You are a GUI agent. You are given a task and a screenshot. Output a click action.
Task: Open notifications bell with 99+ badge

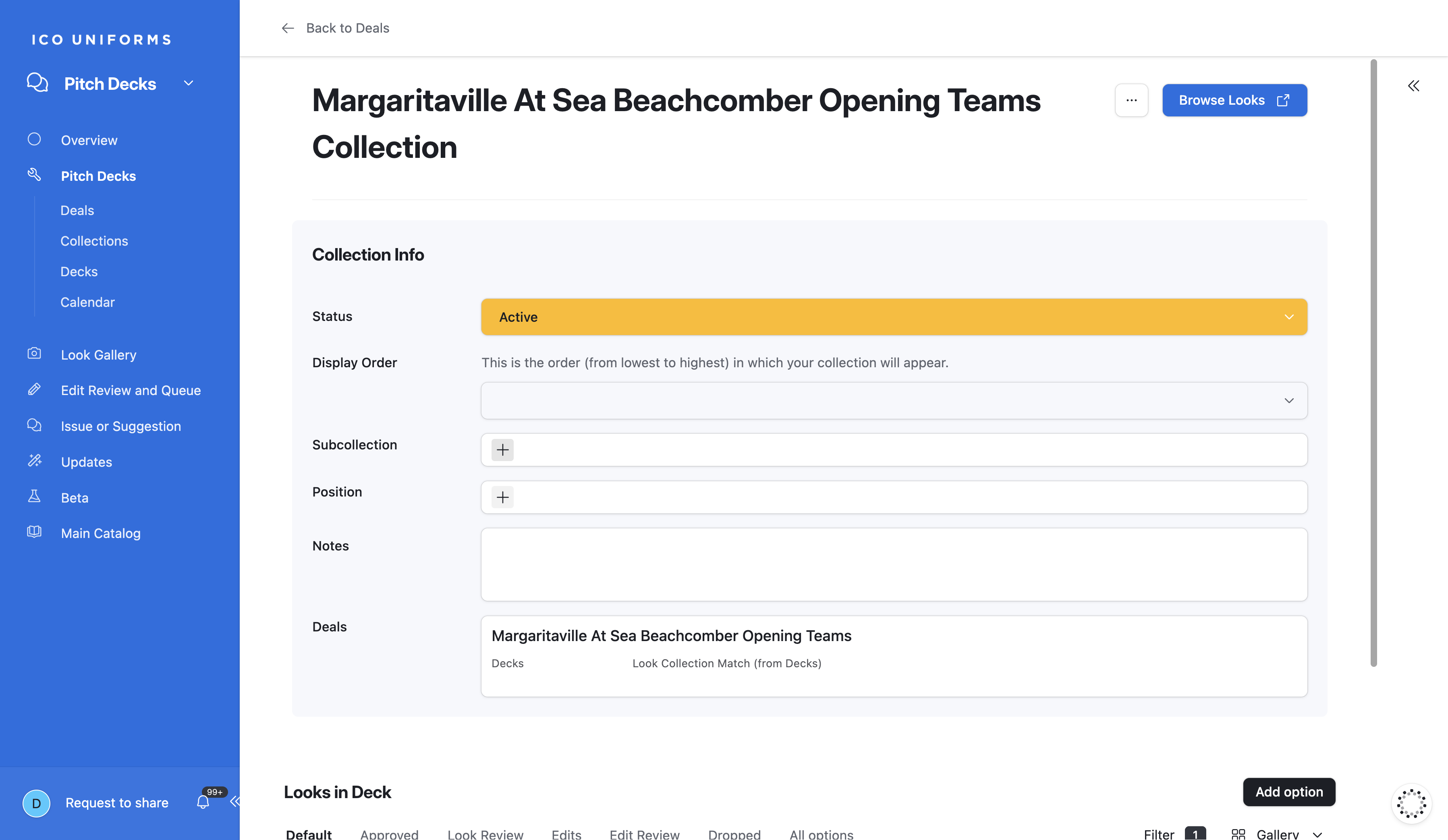tap(203, 801)
